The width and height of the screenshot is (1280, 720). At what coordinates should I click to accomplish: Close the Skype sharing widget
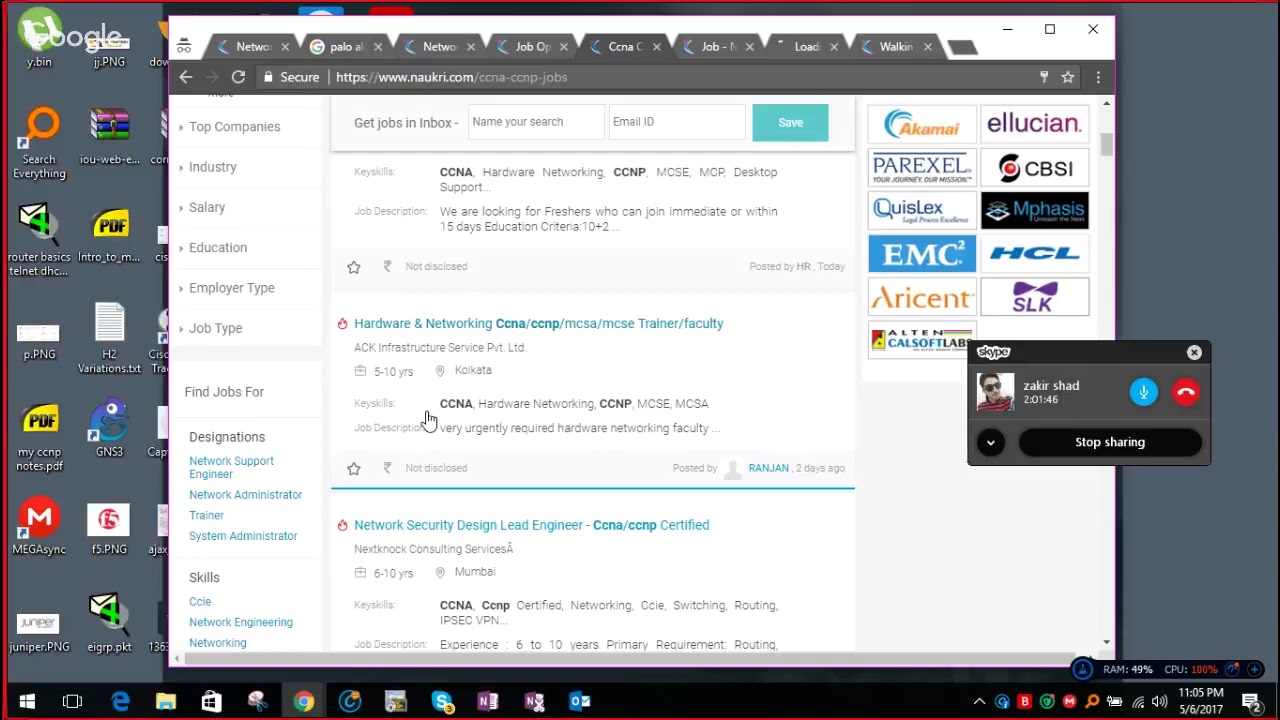coord(1194,352)
